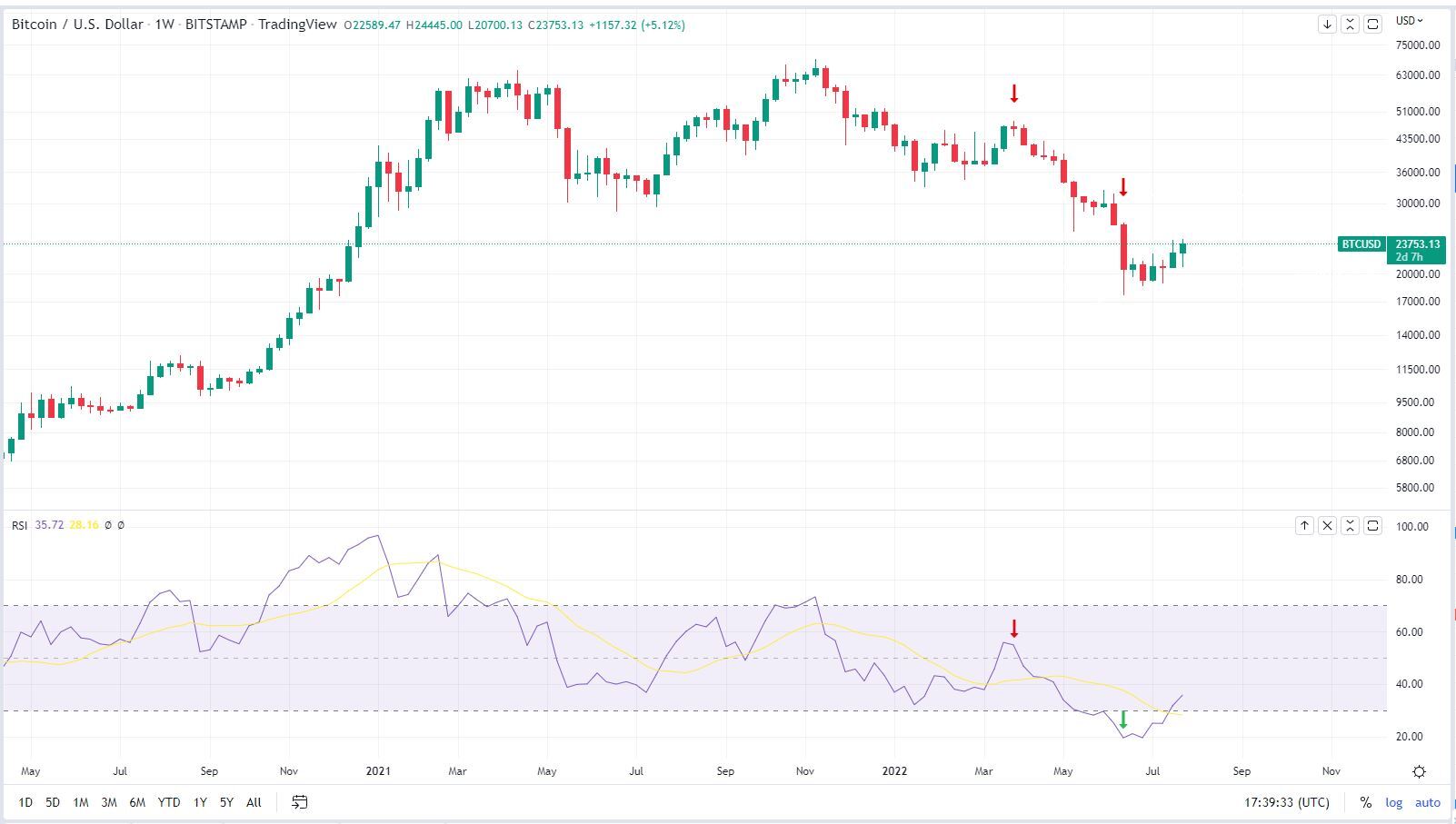The height and width of the screenshot is (824, 1456).
Task: Click the BTCUSD current price label
Action: (1361, 244)
